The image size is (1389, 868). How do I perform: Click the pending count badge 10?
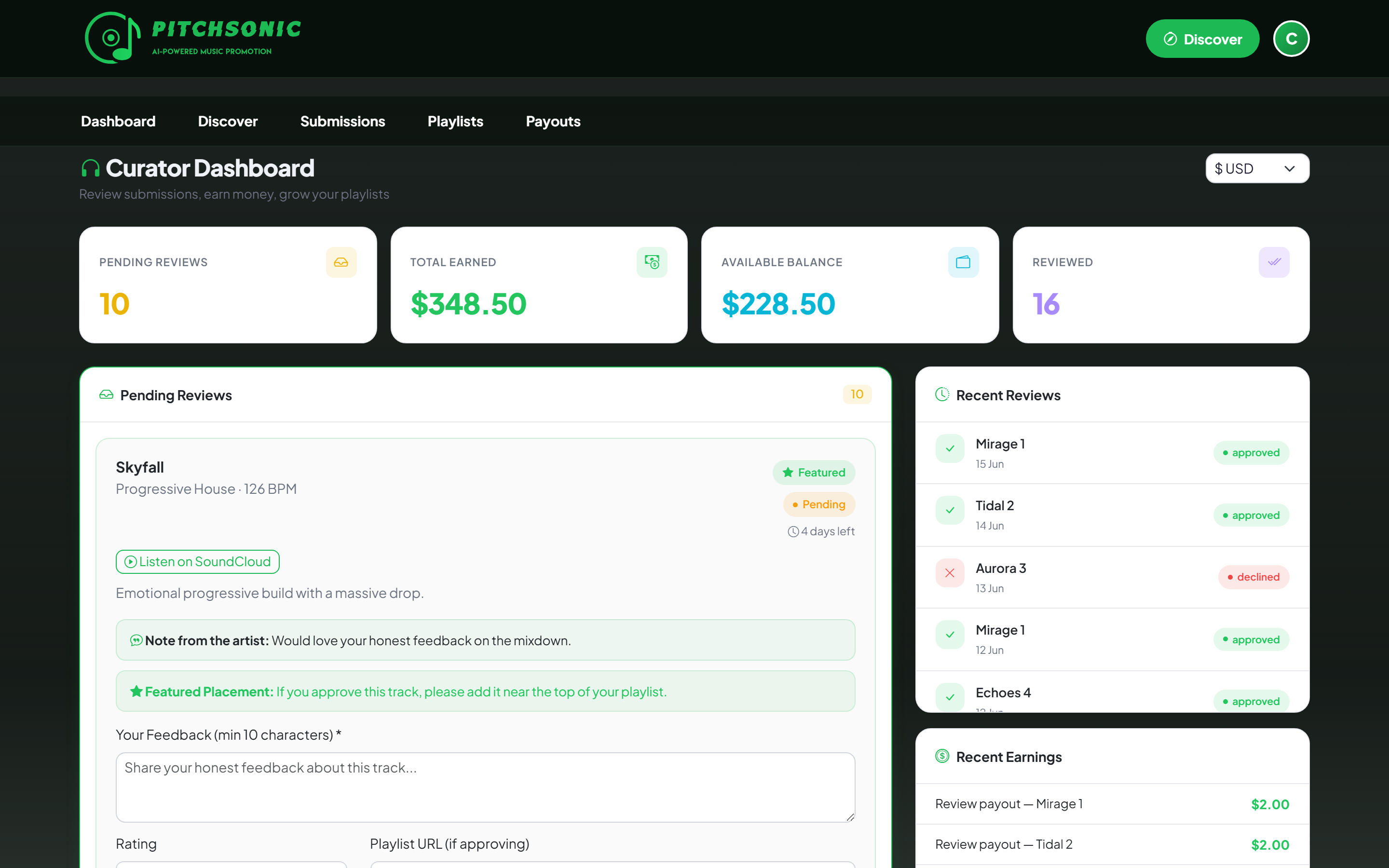[857, 394]
